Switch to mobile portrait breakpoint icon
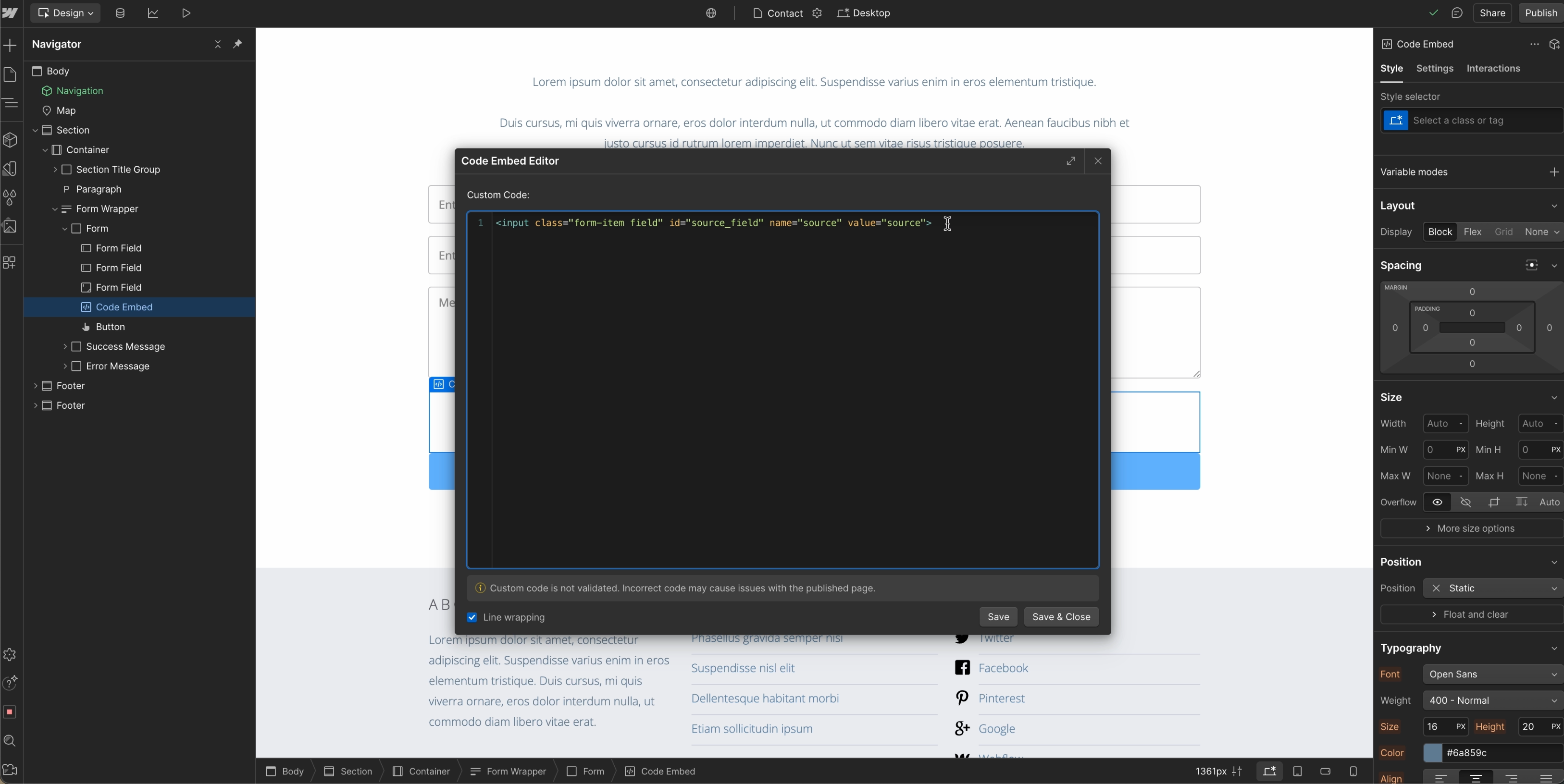Screen dimensions: 1564x784 [x=1353, y=771]
